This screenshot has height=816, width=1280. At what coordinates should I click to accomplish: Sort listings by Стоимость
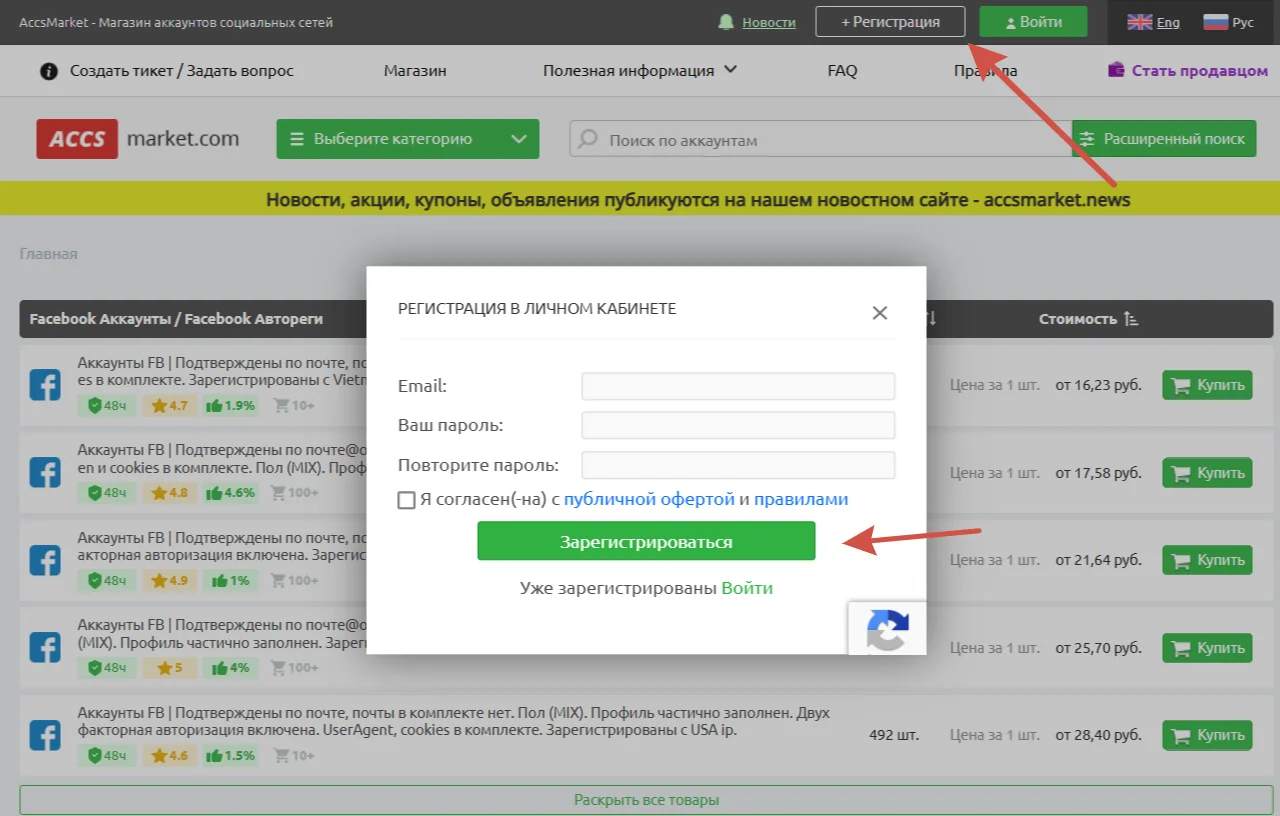1088,319
